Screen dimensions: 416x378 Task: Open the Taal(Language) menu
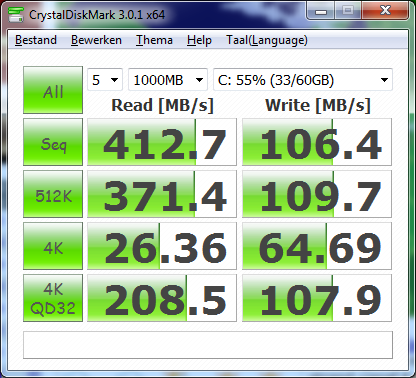(x=267, y=40)
